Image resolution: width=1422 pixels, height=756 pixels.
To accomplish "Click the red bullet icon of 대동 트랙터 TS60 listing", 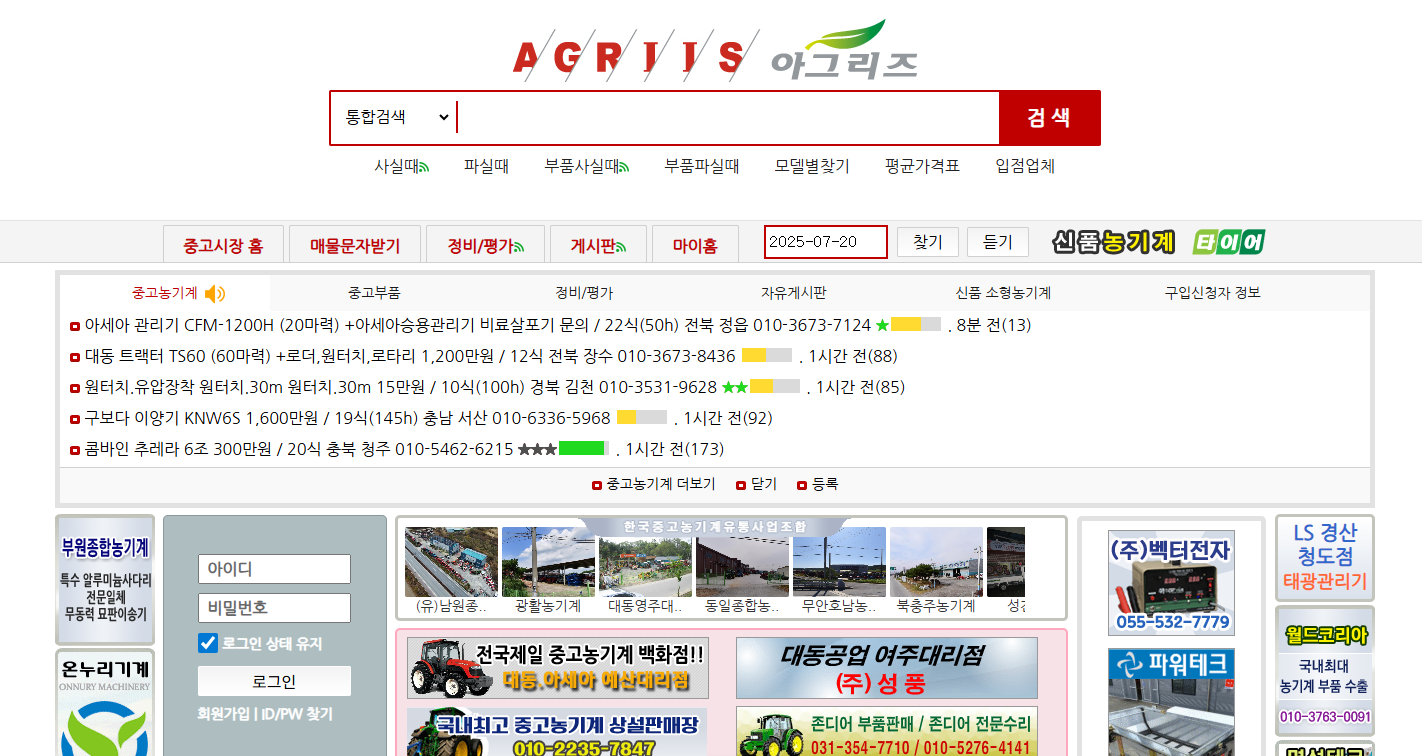I will tap(75, 357).
